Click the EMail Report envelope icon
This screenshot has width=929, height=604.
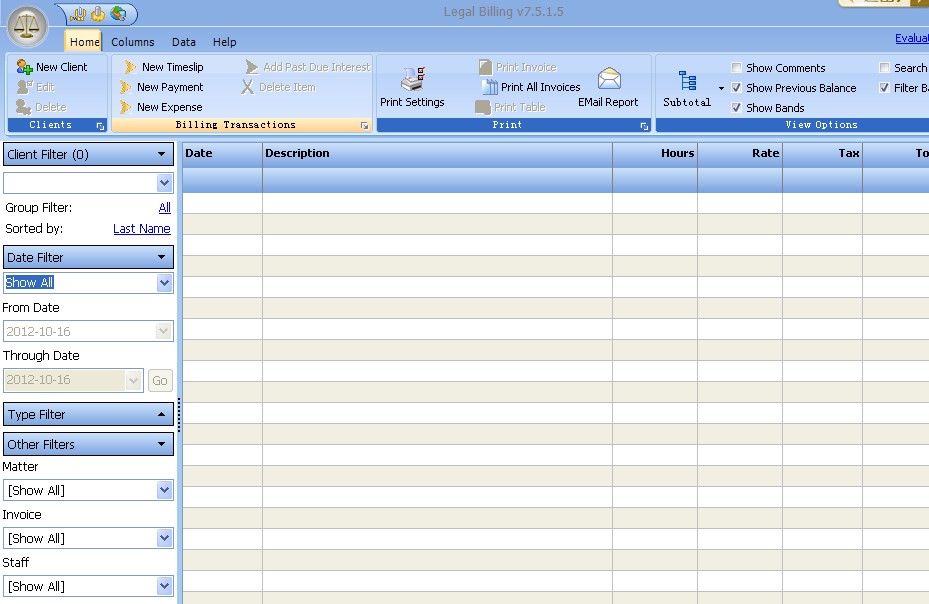(609, 78)
